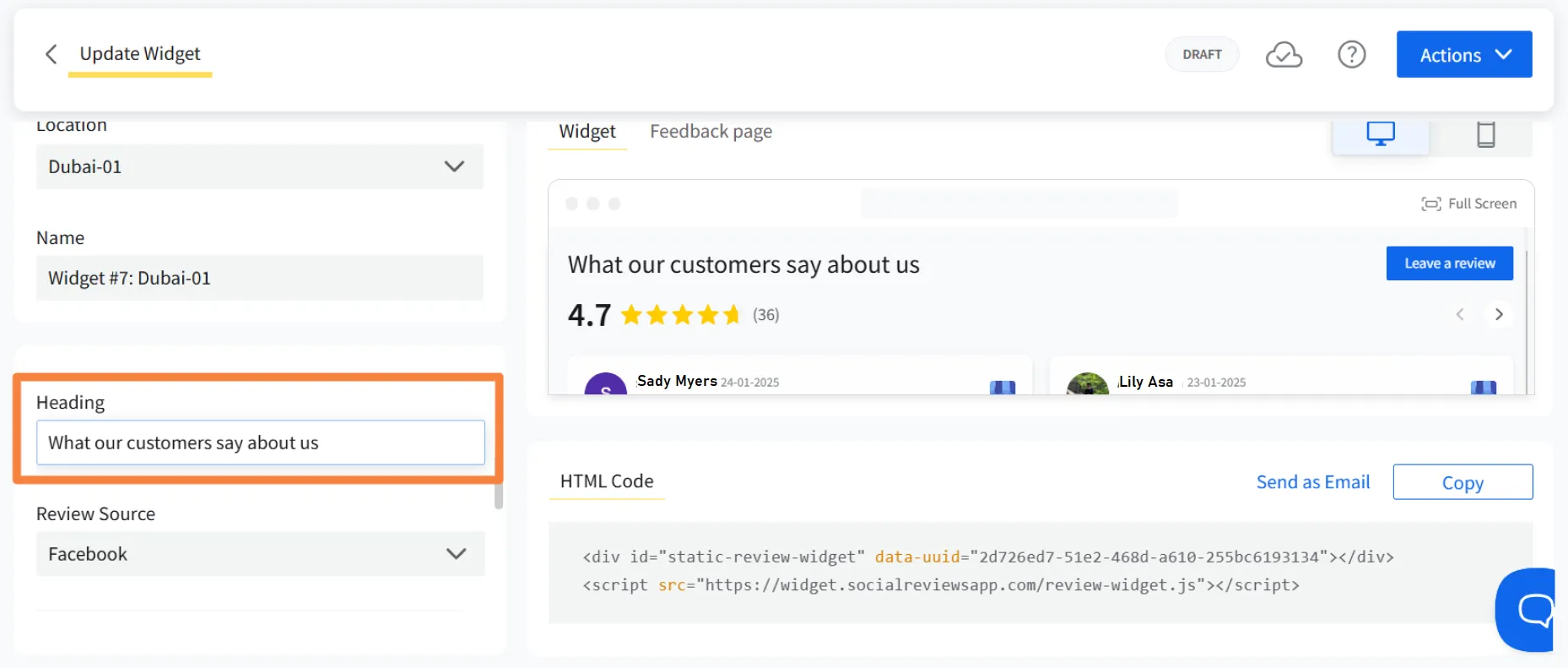Switch to the Feedback page tab
The height and width of the screenshot is (668, 1568).
pyautogui.click(x=711, y=132)
